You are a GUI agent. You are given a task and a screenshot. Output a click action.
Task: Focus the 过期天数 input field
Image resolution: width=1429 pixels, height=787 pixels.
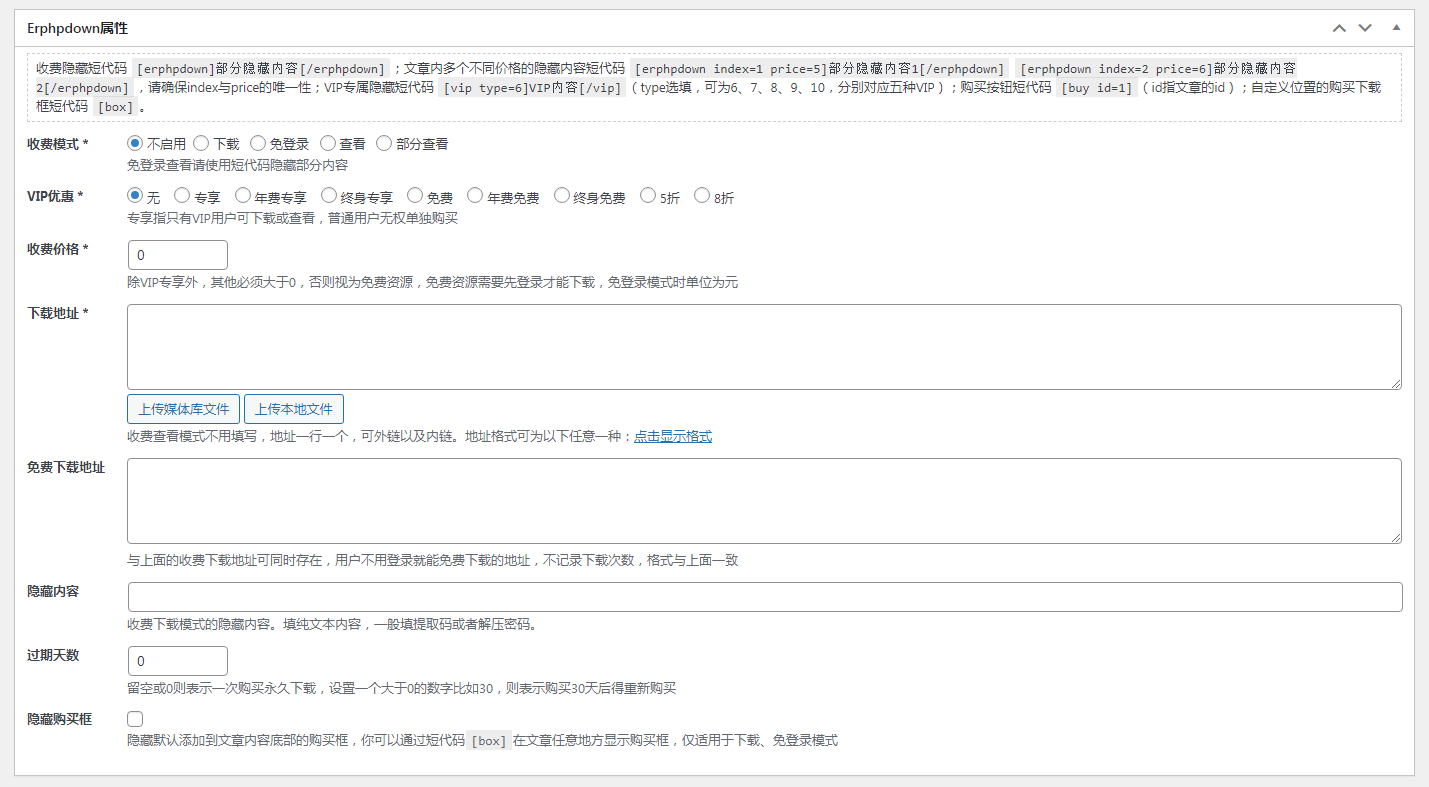coord(178,661)
